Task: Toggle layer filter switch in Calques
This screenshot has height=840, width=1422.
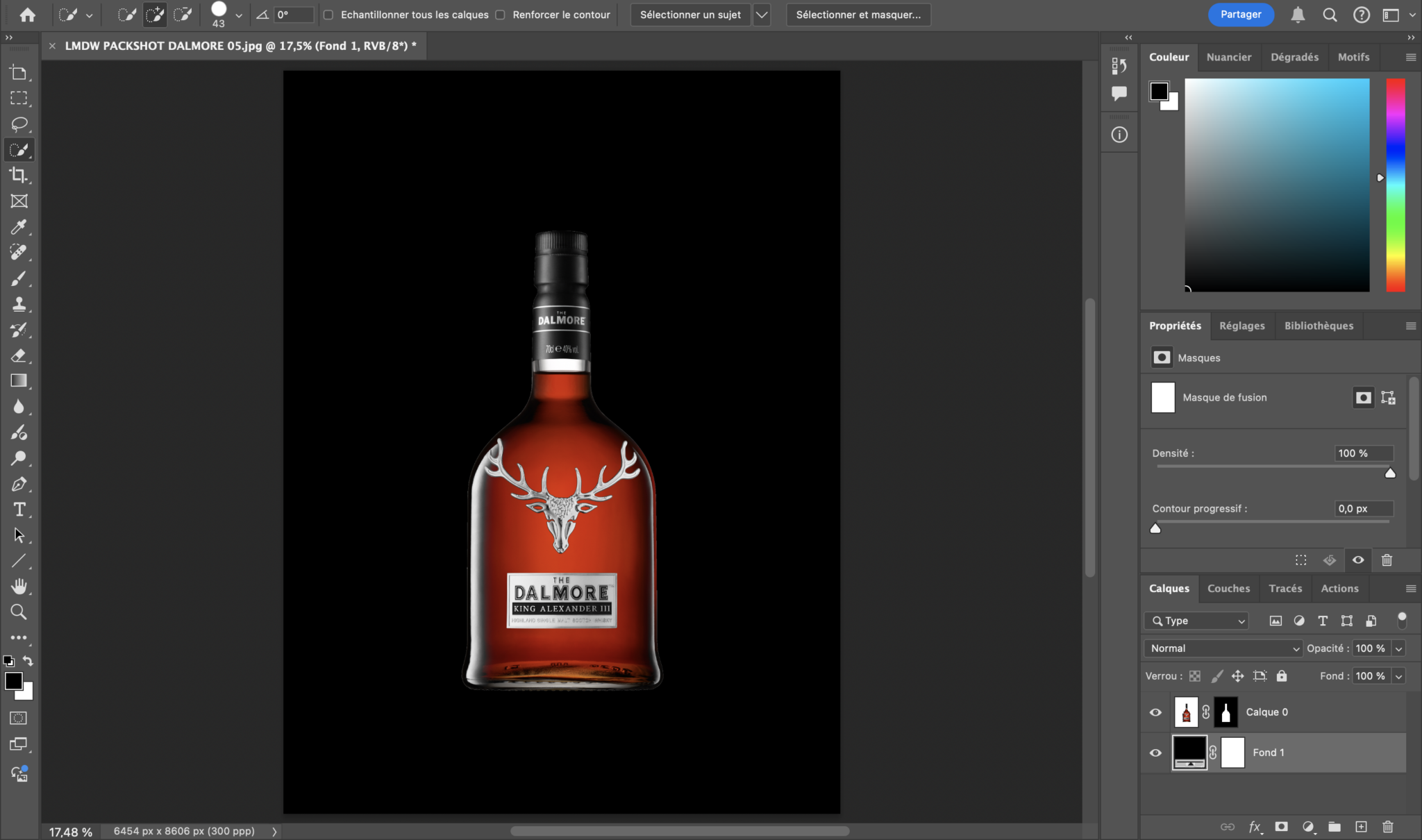Action: (x=1402, y=620)
